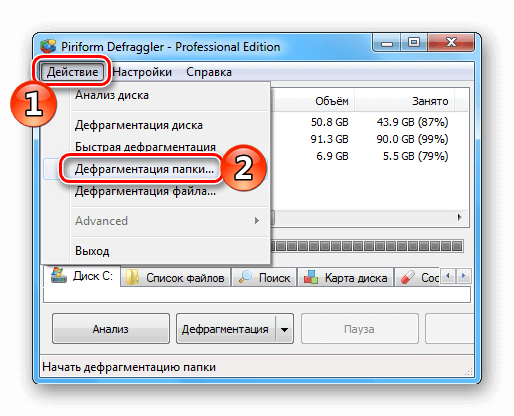Click the drive icon on Диск C: tab
This screenshot has height=416, width=514.
[59, 275]
